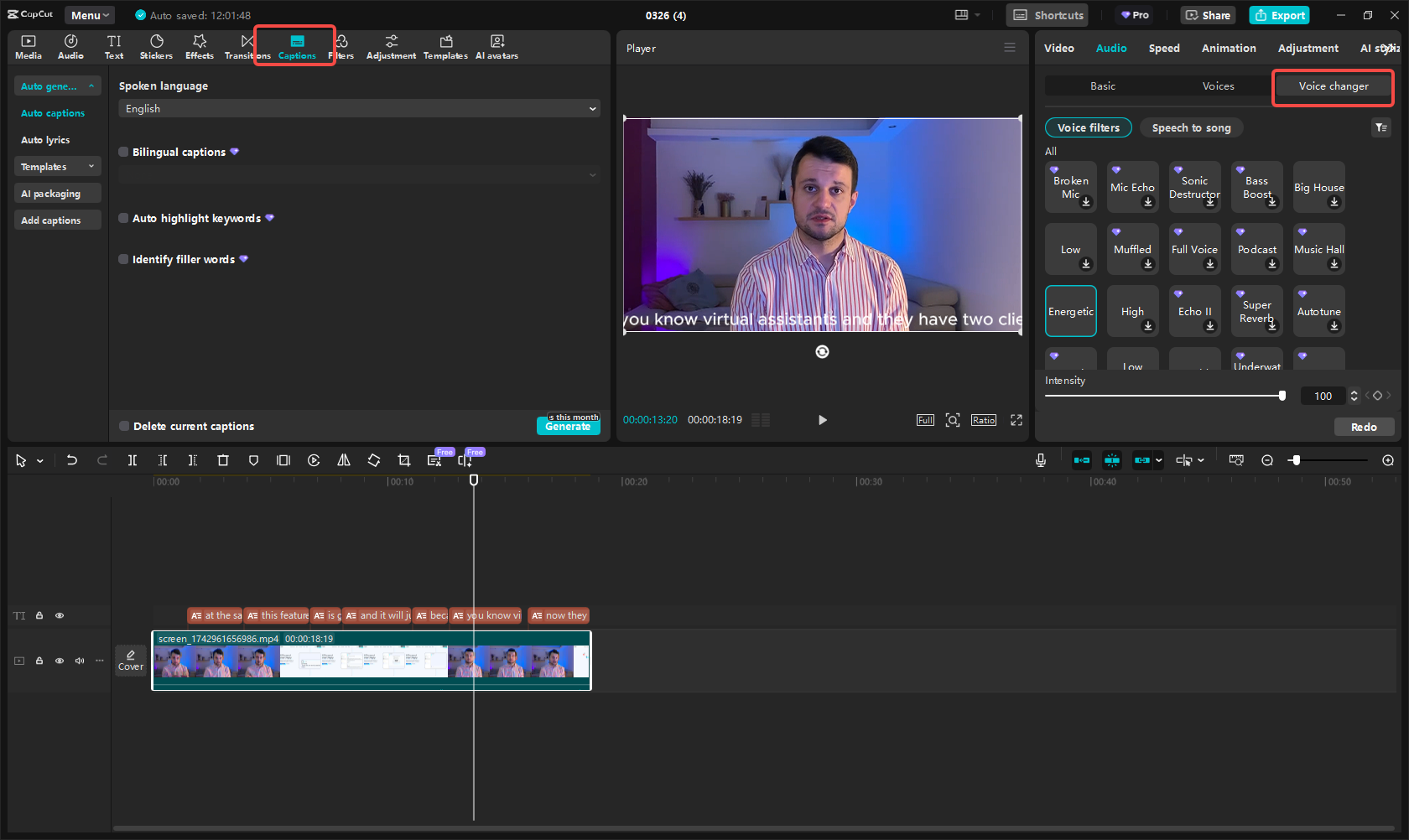This screenshot has height=840, width=1409.
Task: Open the Menu in the top bar
Action: tap(89, 14)
